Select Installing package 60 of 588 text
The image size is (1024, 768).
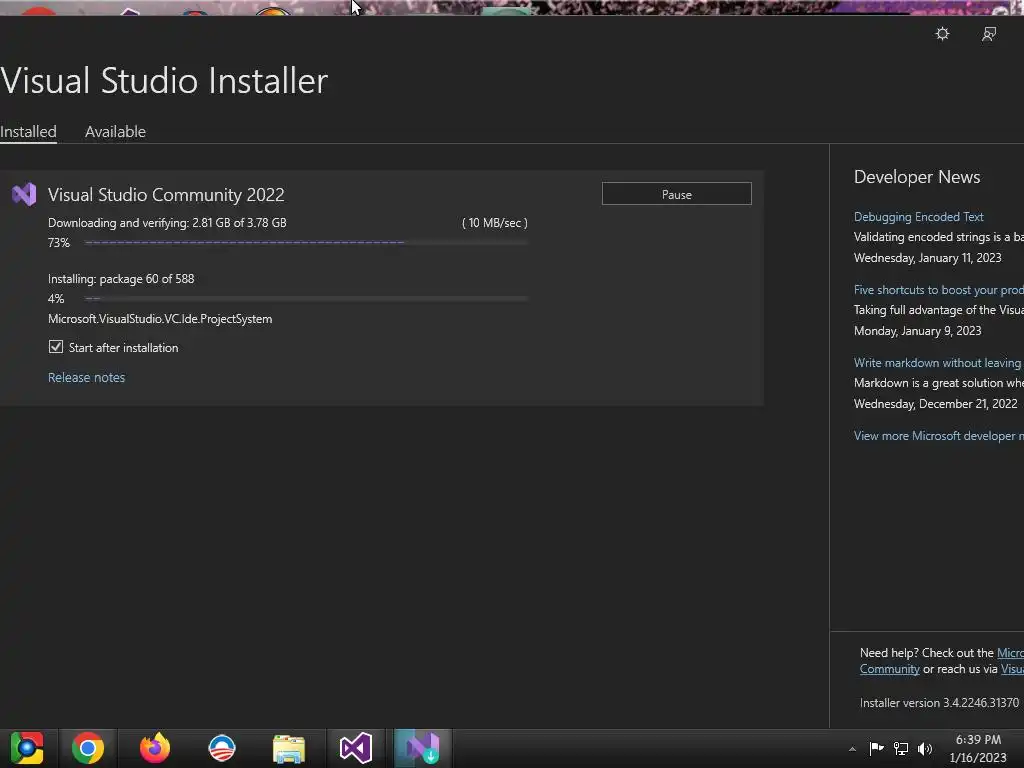[x=121, y=279]
